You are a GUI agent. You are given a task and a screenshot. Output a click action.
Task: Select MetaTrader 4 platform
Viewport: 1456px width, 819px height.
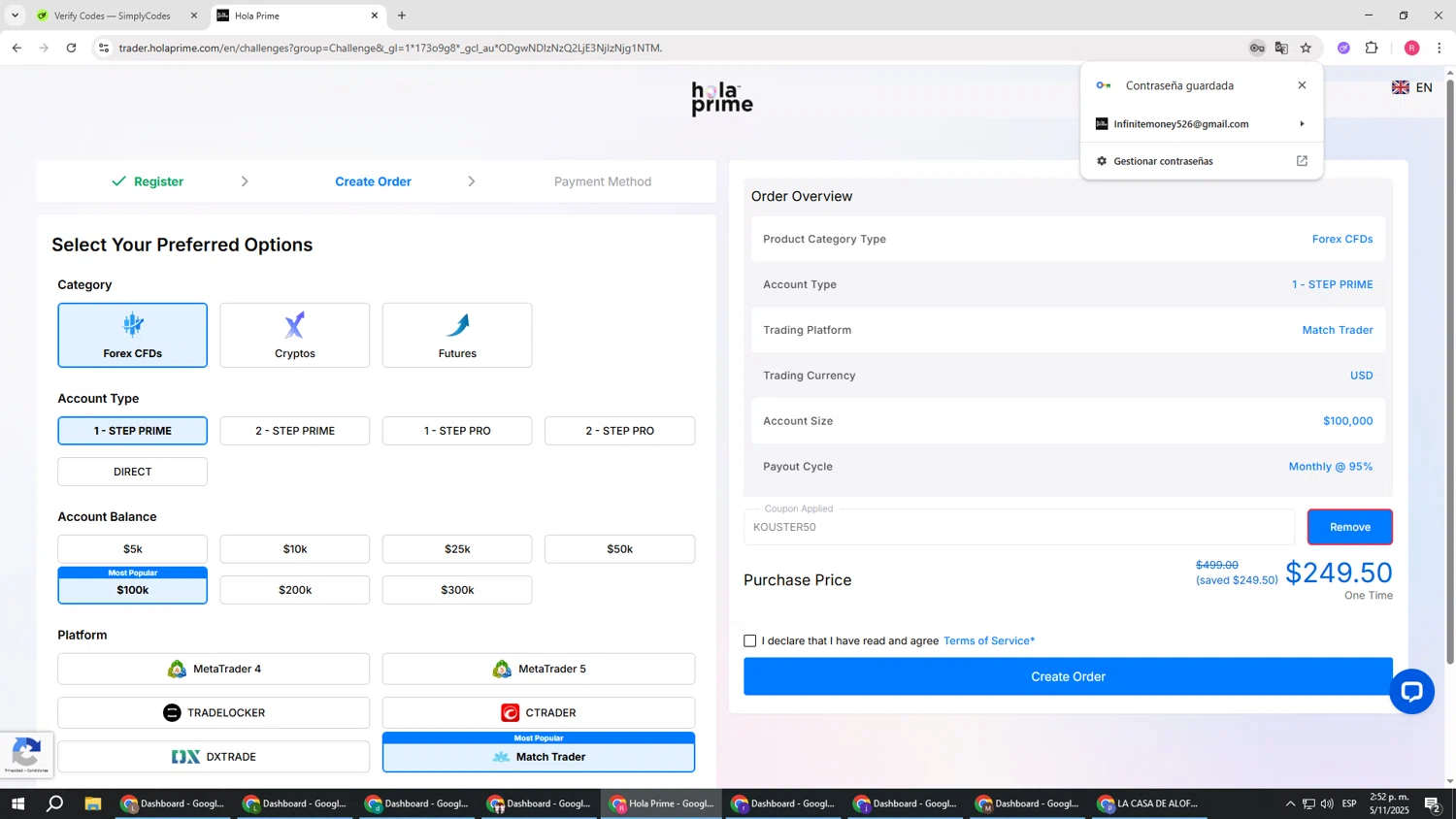tap(214, 669)
